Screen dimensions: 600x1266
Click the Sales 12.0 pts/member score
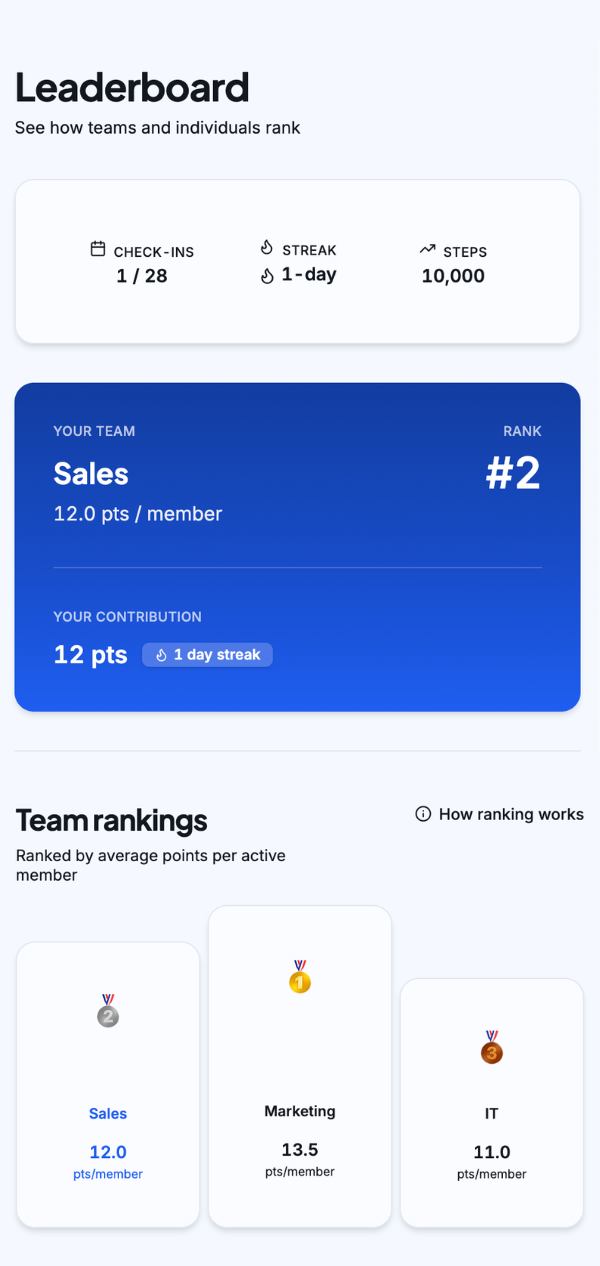107,1151
